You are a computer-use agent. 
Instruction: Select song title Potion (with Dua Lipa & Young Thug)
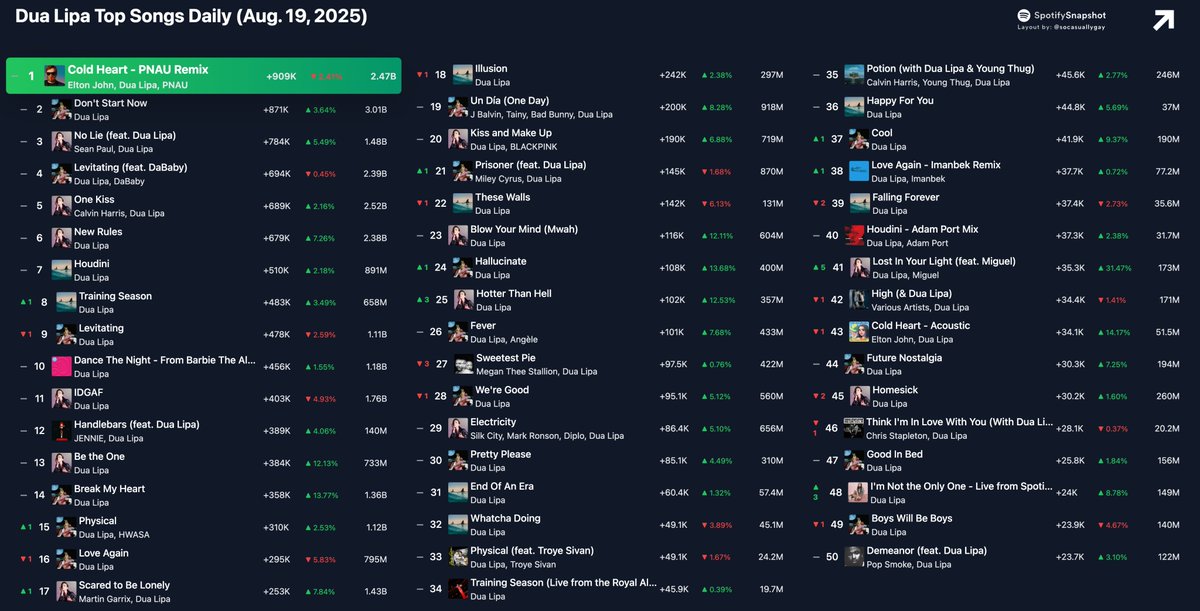coord(951,68)
